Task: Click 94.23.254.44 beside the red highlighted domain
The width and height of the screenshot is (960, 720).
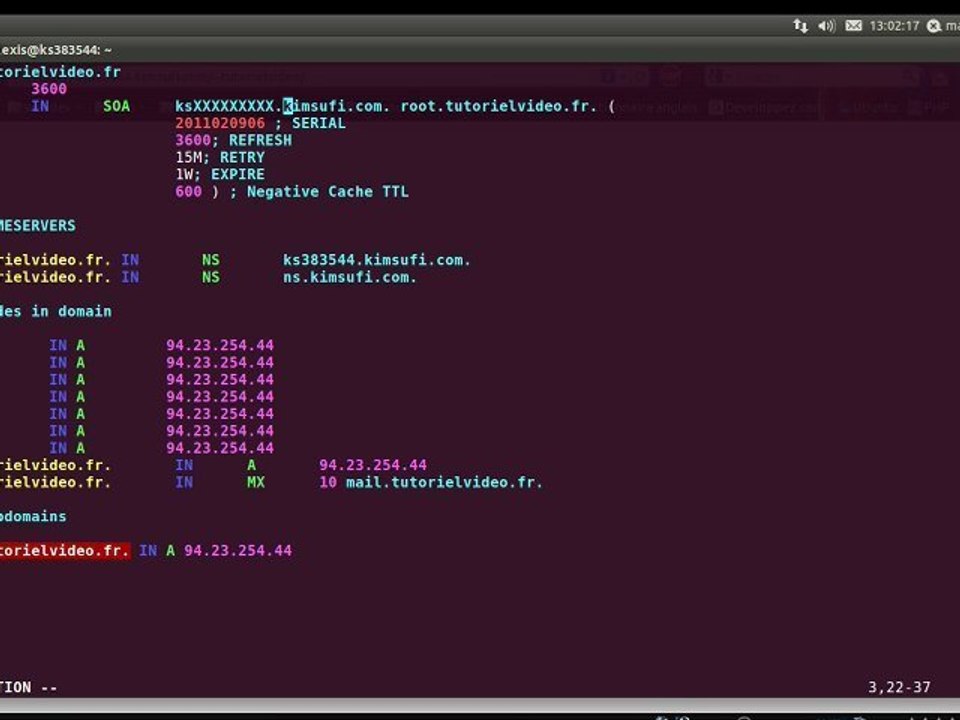Action: 238,550
